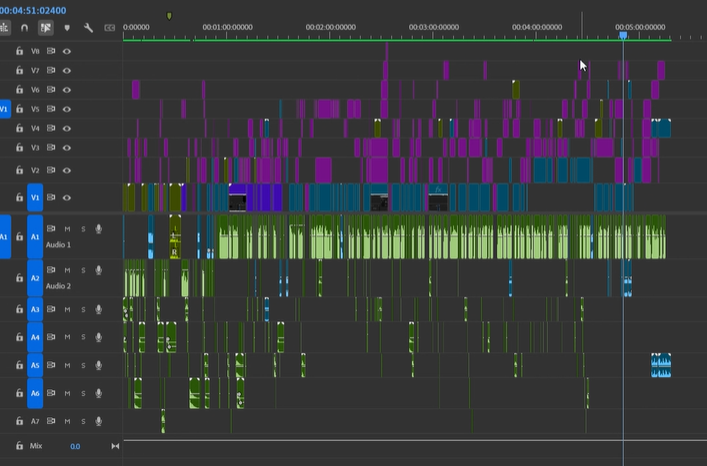Solo audio track A6
707x466 pixels.
tap(83, 393)
